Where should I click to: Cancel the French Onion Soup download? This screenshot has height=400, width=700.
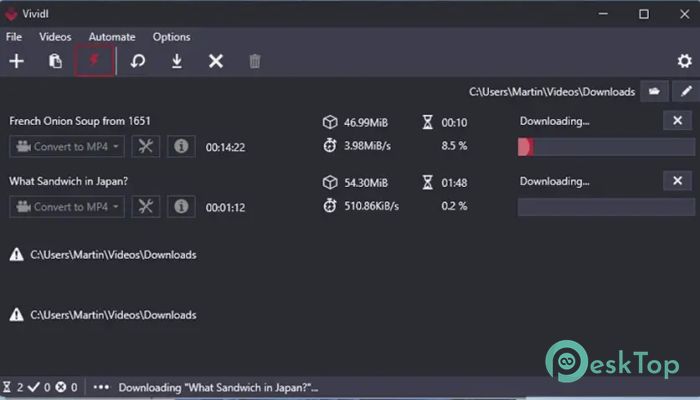click(x=677, y=121)
